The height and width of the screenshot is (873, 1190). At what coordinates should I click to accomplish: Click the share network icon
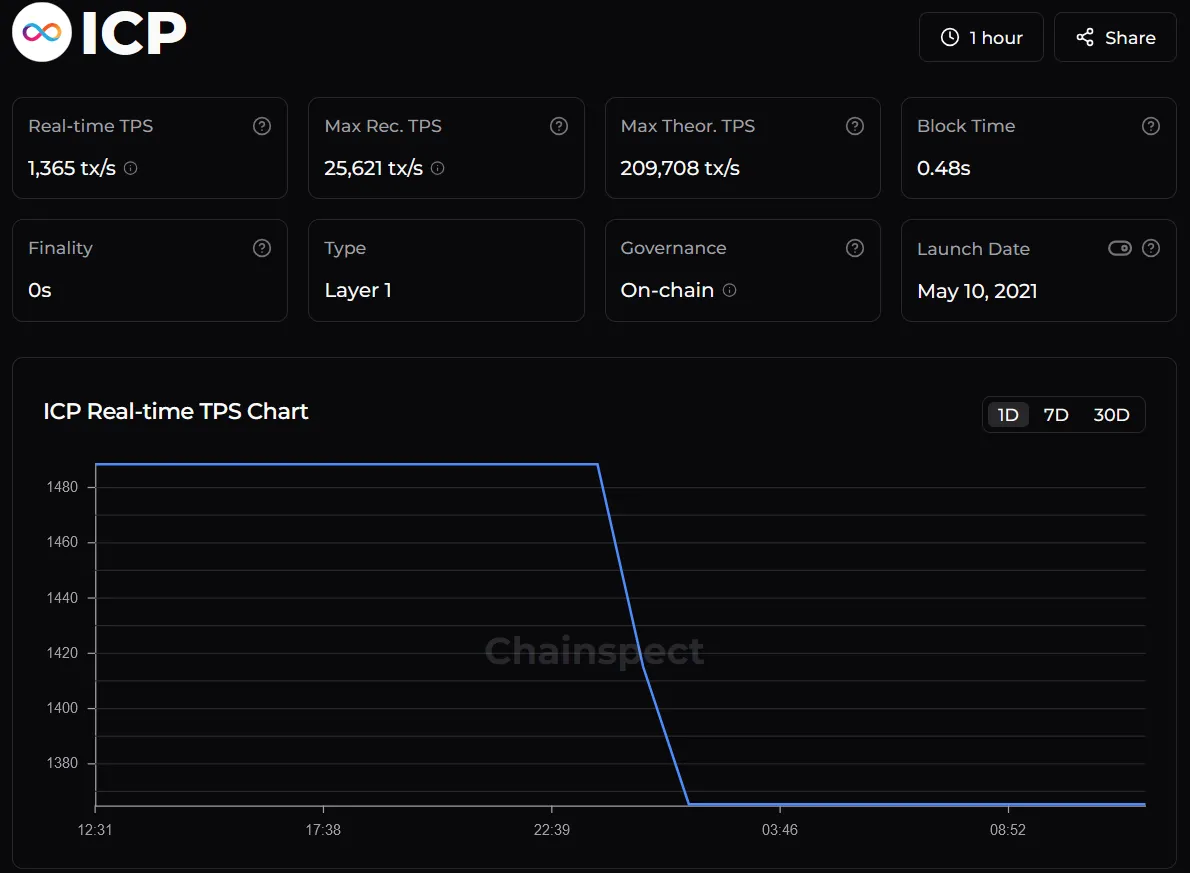click(1085, 37)
